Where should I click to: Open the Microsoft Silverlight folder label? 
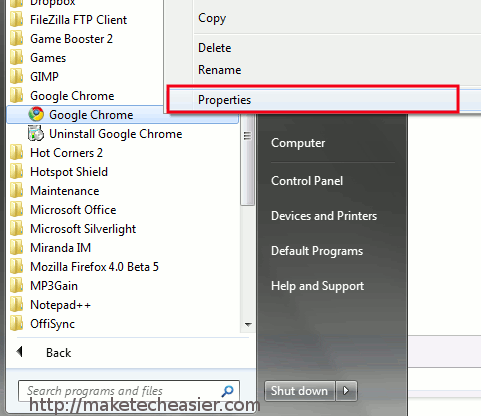[x=83, y=229]
